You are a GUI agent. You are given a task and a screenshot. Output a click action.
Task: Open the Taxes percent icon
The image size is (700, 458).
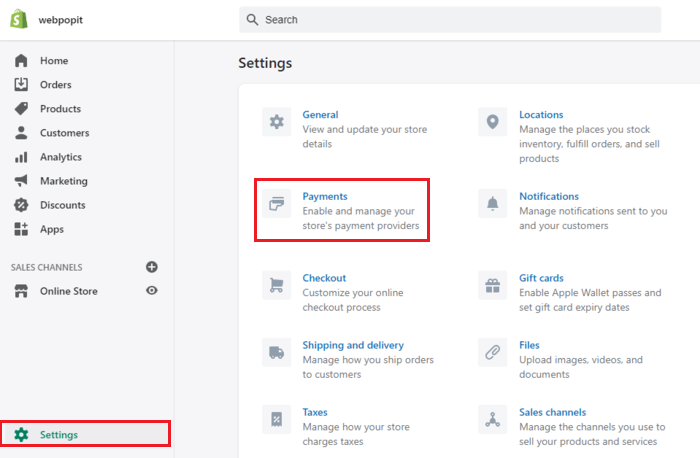[275, 419]
